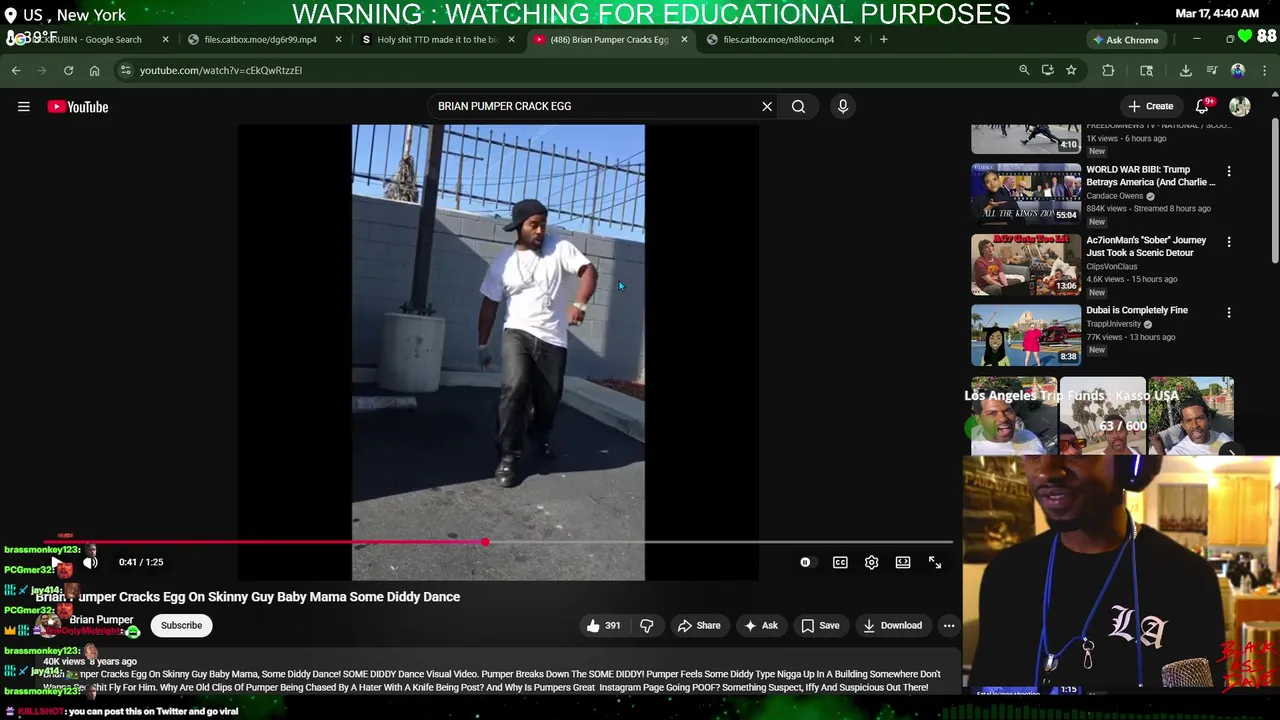Start voice search with microphone icon
1280x720 pixels.
[x=843, y=106]
